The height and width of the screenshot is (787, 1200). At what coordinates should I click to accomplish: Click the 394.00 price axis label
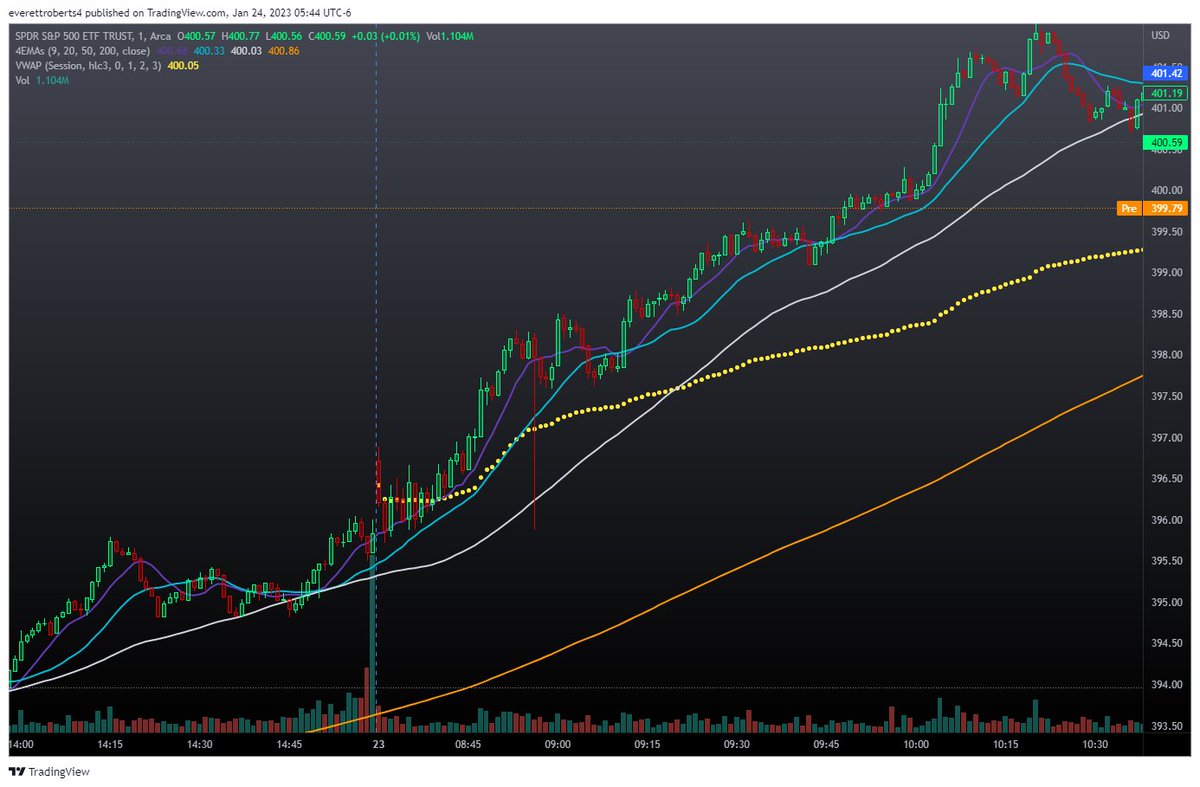pyautogui.click(x=1167, y=686)
